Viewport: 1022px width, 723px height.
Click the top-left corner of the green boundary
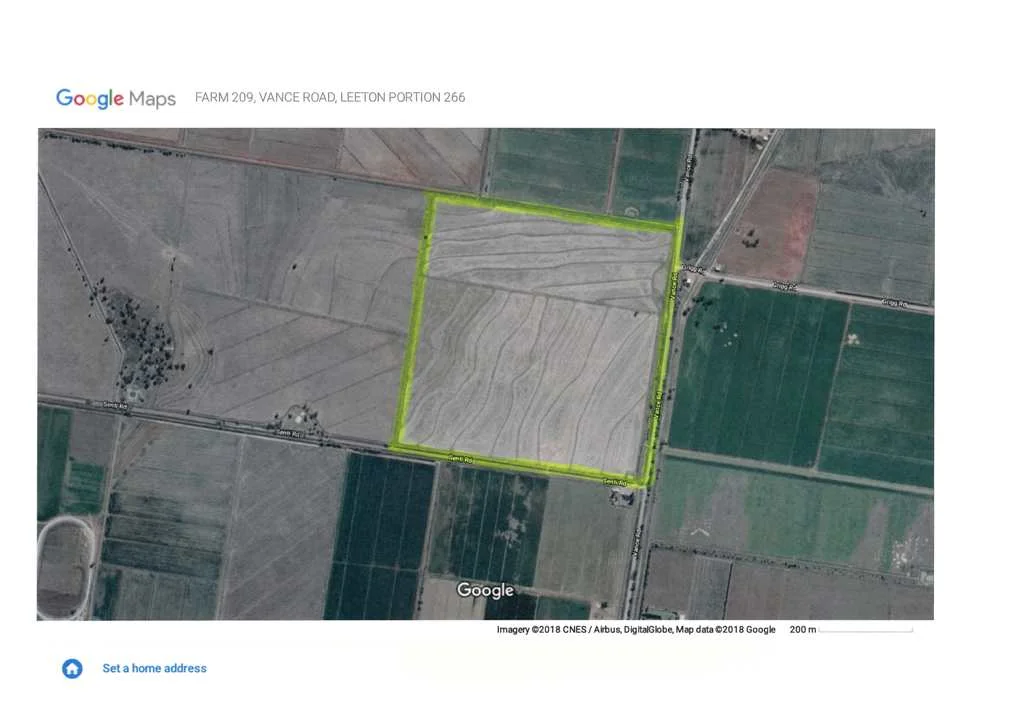pyautogui.click(x=432, y=197)
